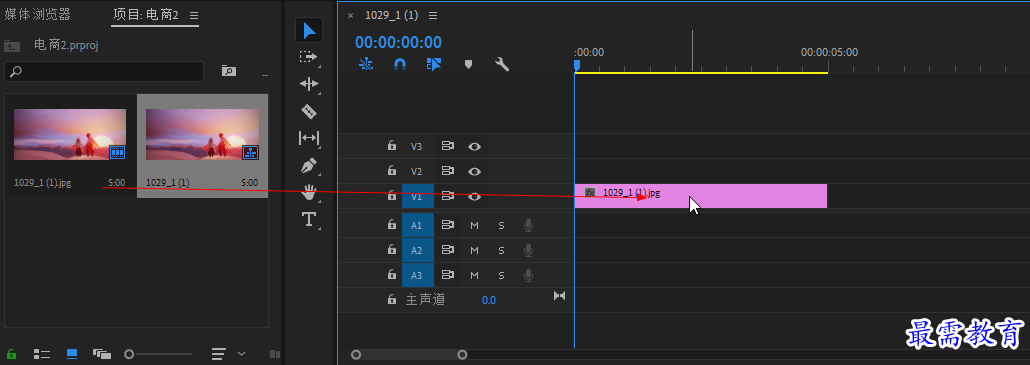Screen dimensions: 1030x365
Task: Toggle snap magnet in timeline
Action: 399,64
